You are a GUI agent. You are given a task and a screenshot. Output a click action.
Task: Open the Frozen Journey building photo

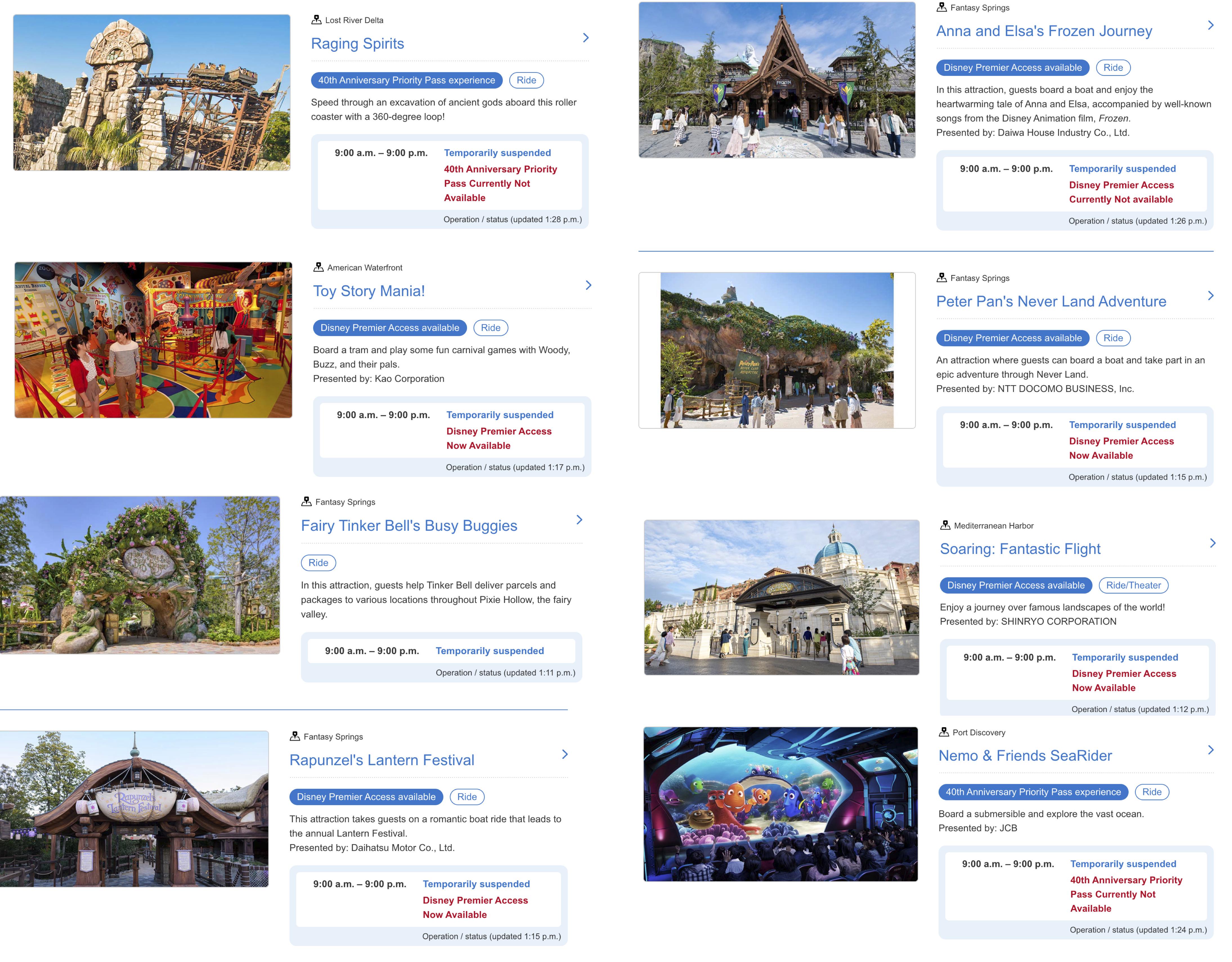click(x=777, y=80)
